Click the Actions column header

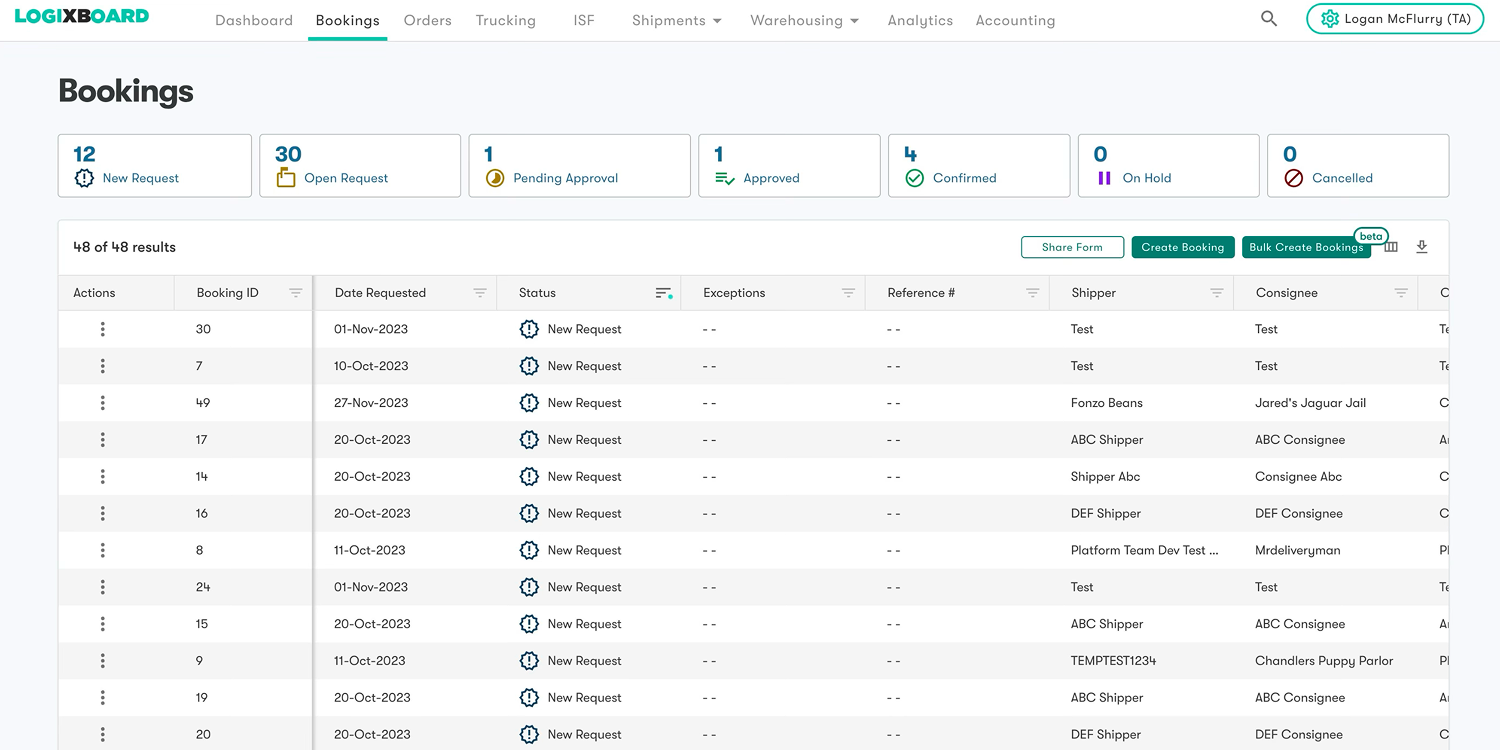tap(94, 293)
